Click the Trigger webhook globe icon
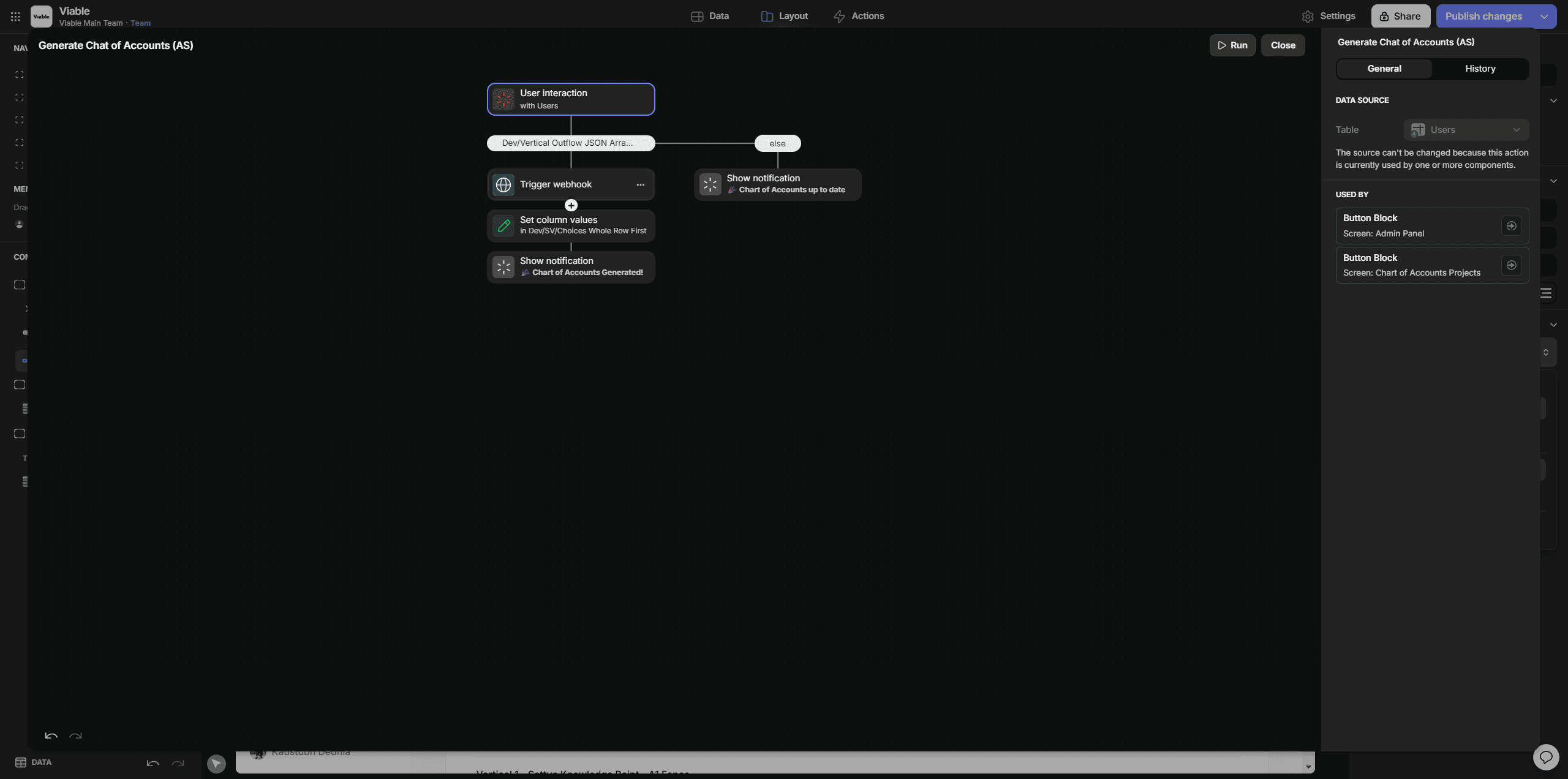This screenshot has width=1568, height=779. click(503, 185)
